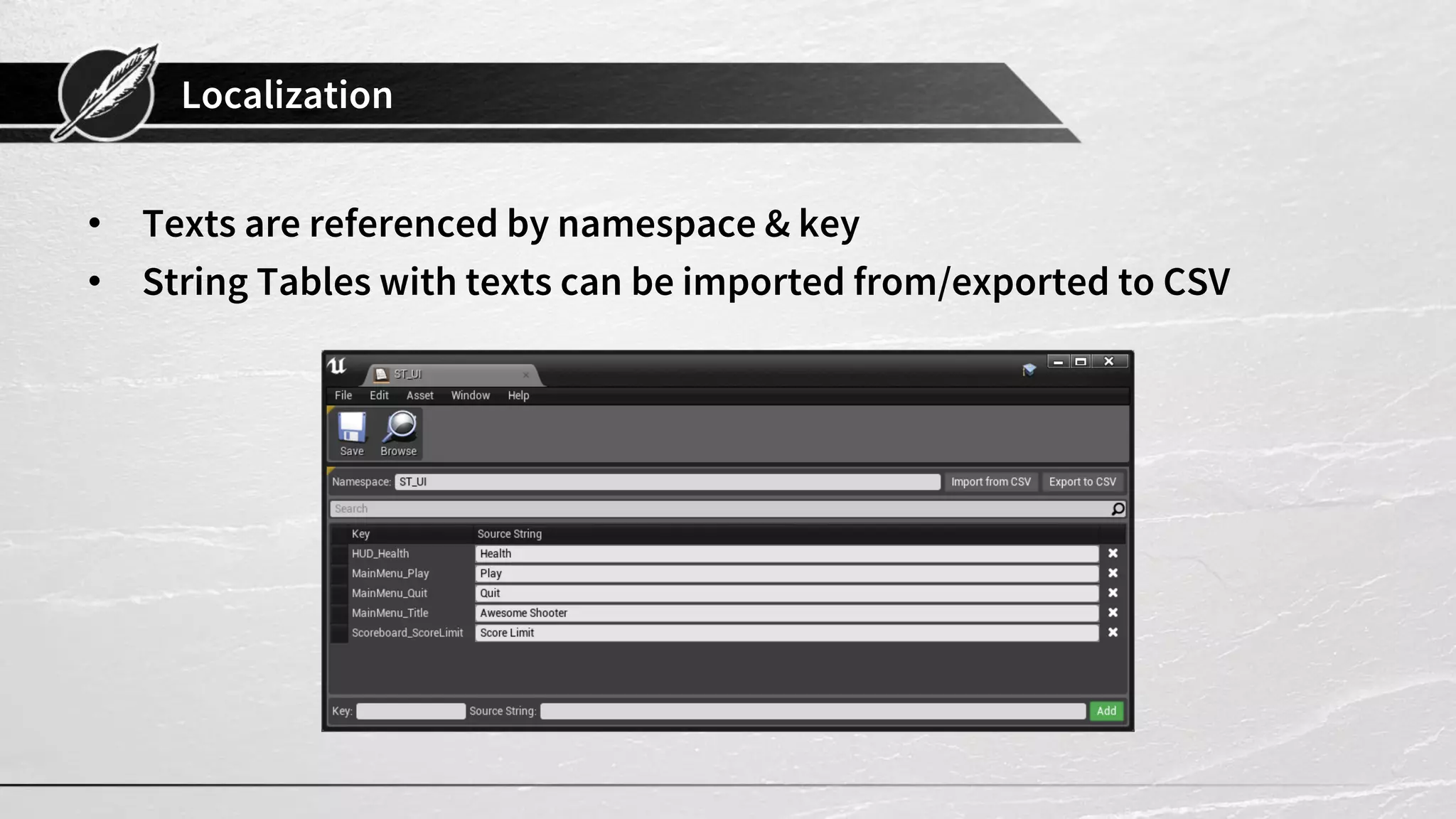Viewport: 1456px width, 819px height.
Task: Delete the MainMenu_Quit row
Action: pyautogui.click(x=1113, y=593)
